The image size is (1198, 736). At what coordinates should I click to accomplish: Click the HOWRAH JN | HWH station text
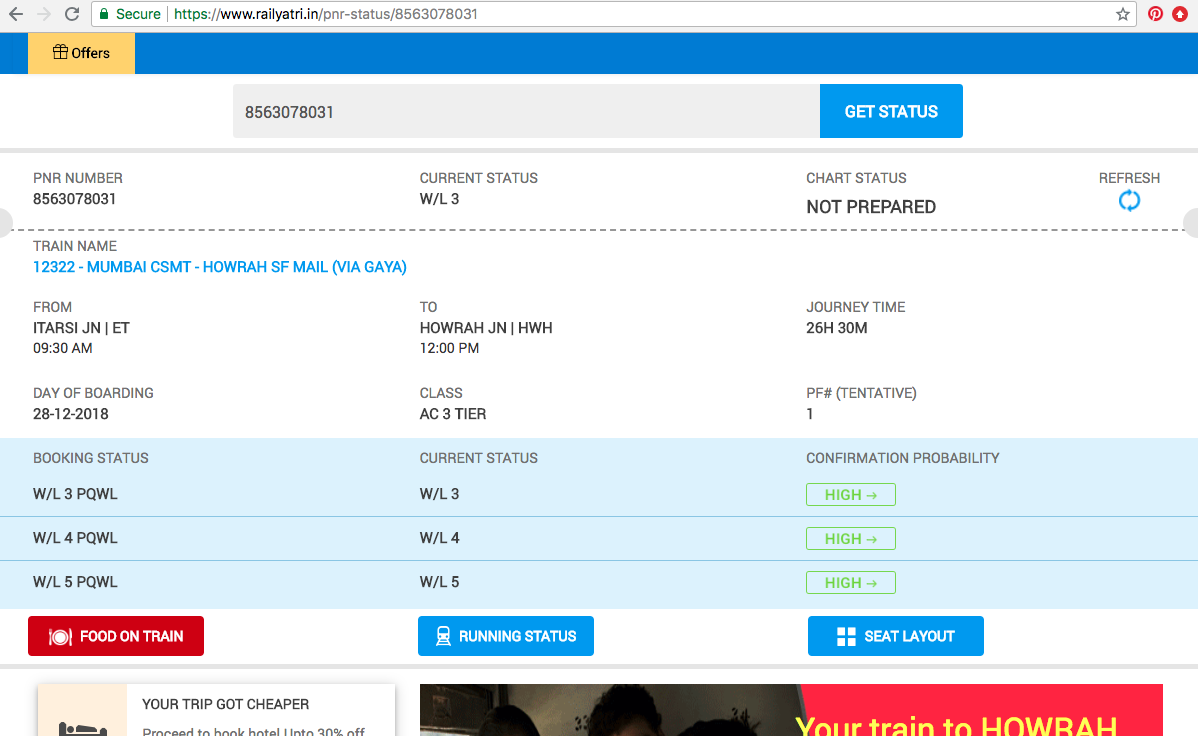[486, 328]
